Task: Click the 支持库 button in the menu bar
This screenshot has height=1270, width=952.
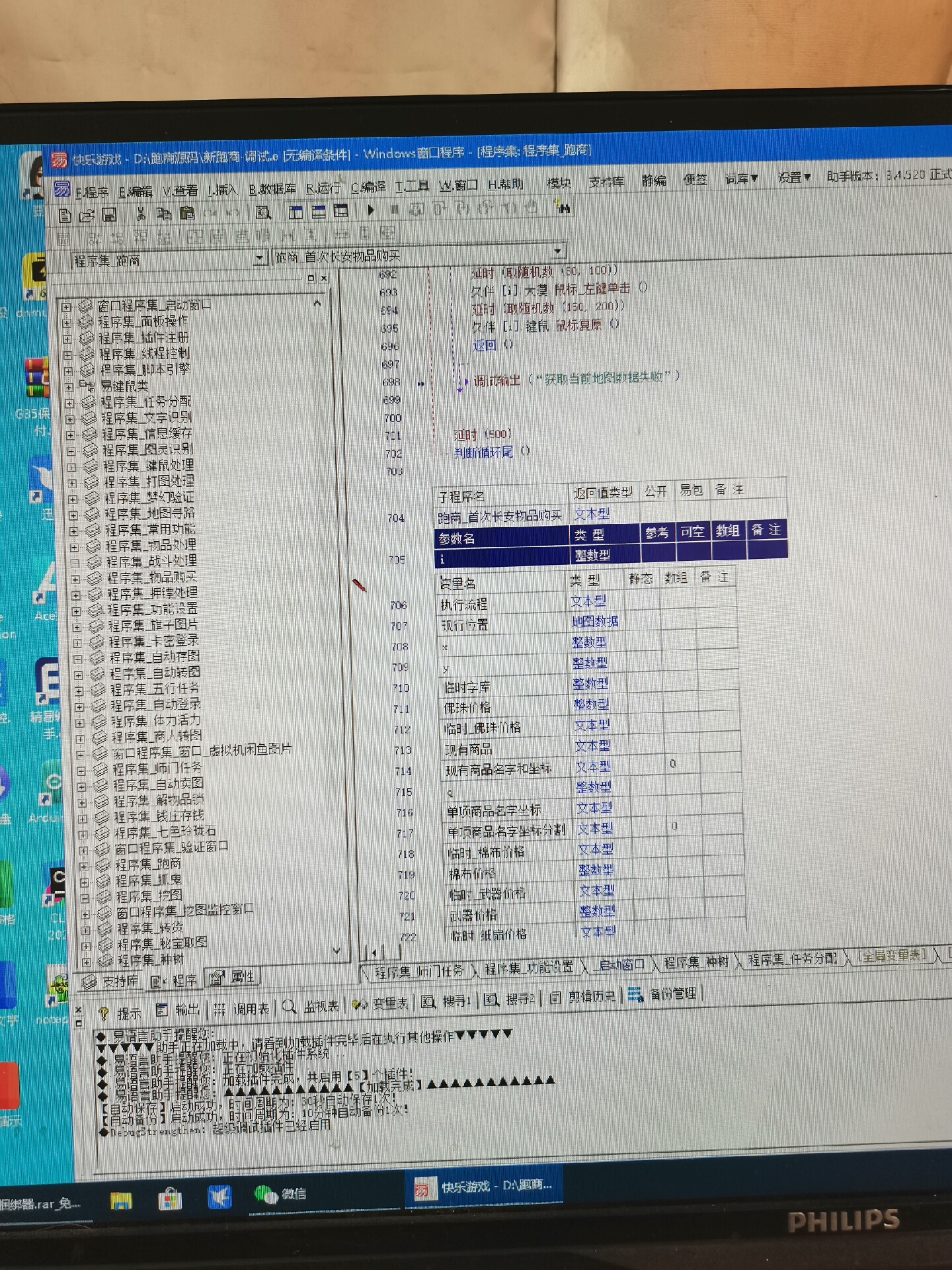Action: click(606, 181)
